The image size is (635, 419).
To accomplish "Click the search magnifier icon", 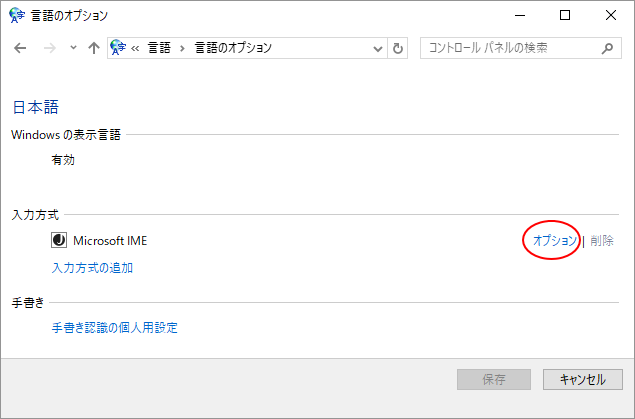I will pyautogui.click(x=607, y=49).
